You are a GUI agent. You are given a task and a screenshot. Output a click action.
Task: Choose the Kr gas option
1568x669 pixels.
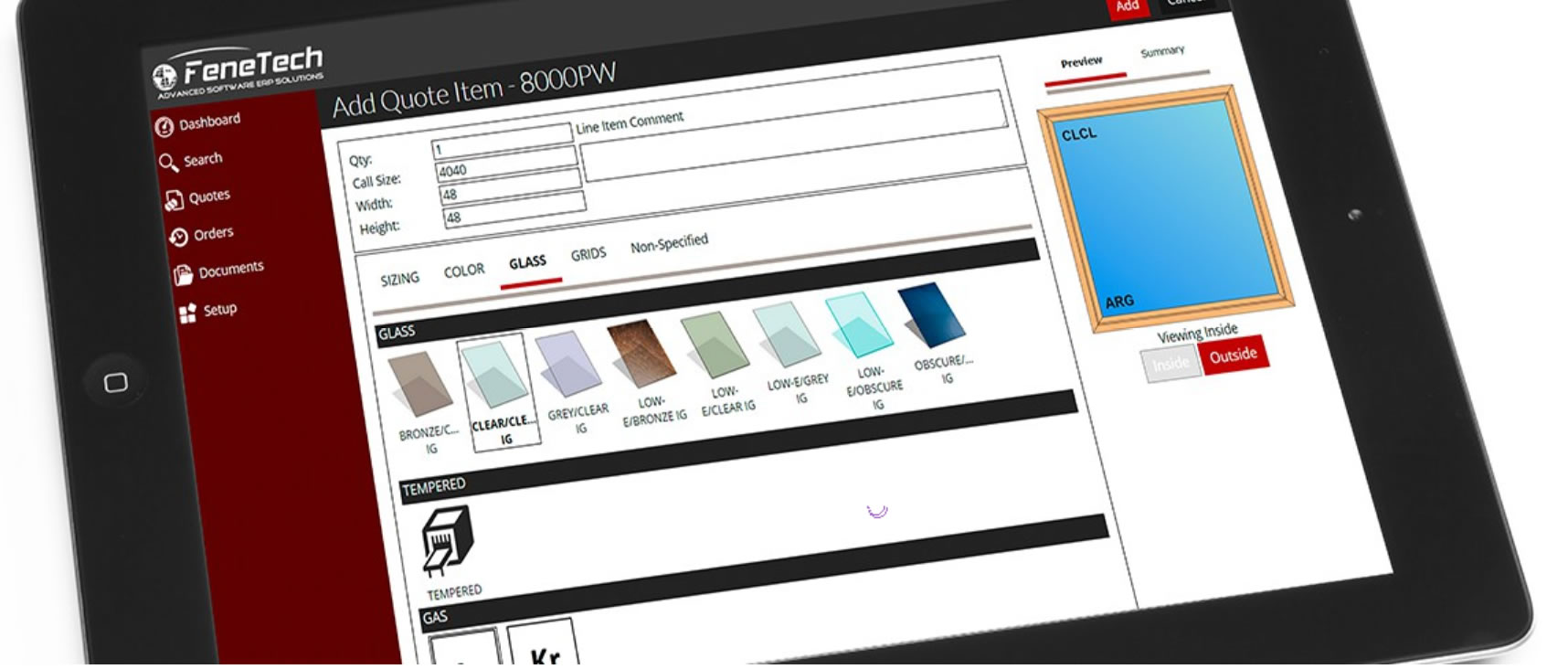pyautogui.click(x=543, y=642)
